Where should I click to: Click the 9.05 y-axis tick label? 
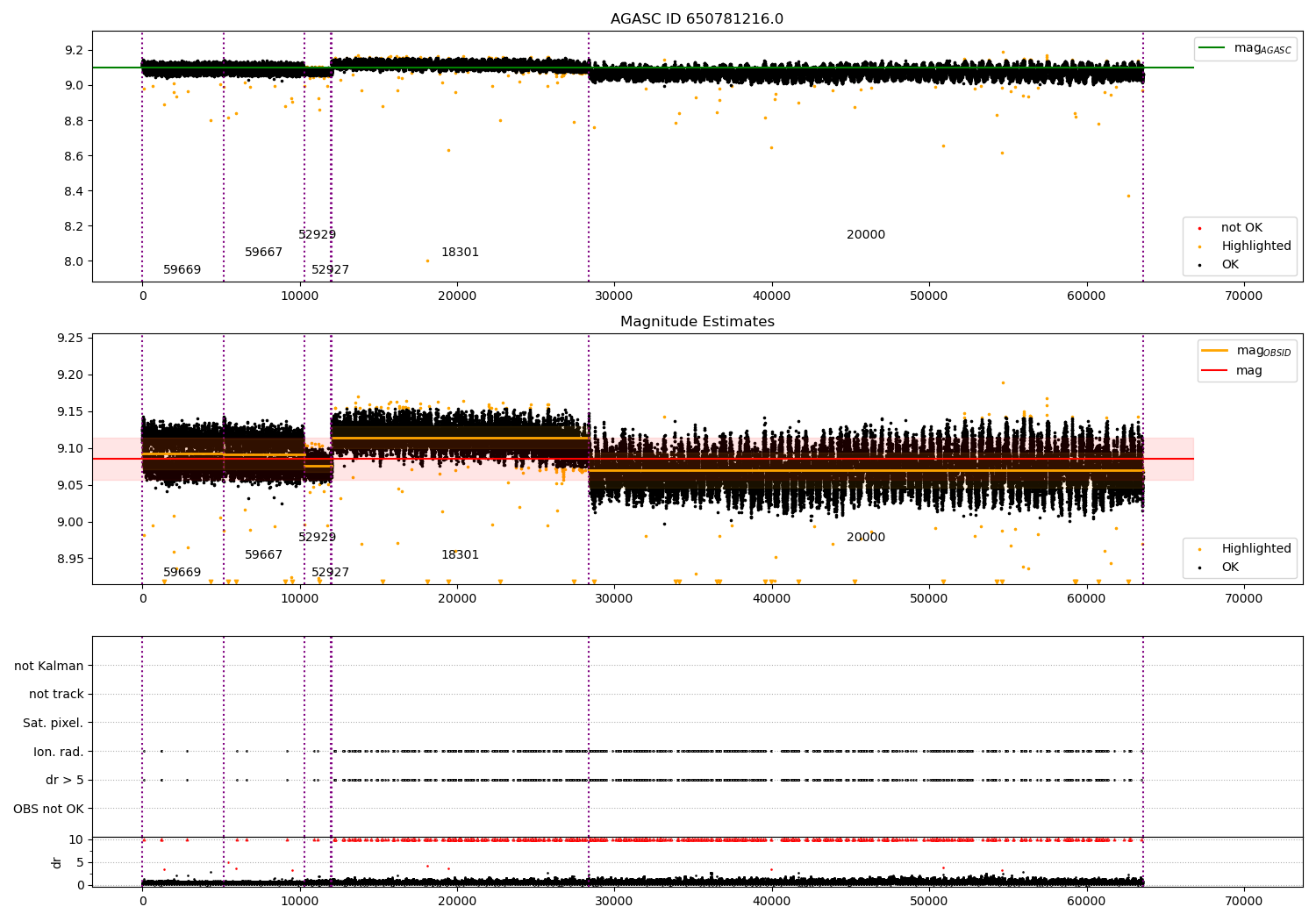(70, 486)
